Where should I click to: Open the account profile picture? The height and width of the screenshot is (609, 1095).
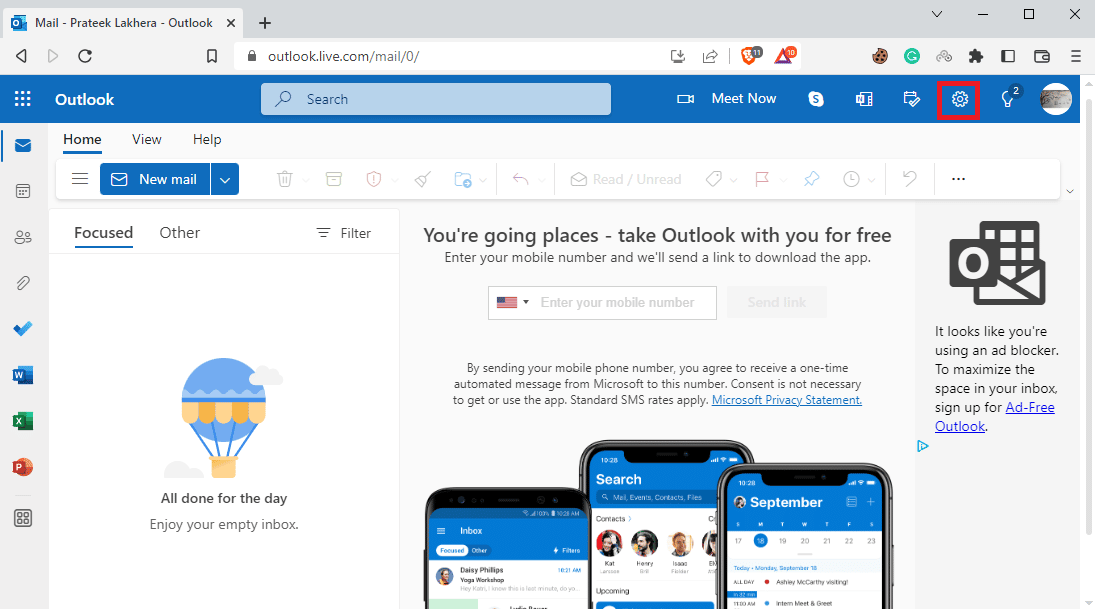click(x=1055, y=99)
